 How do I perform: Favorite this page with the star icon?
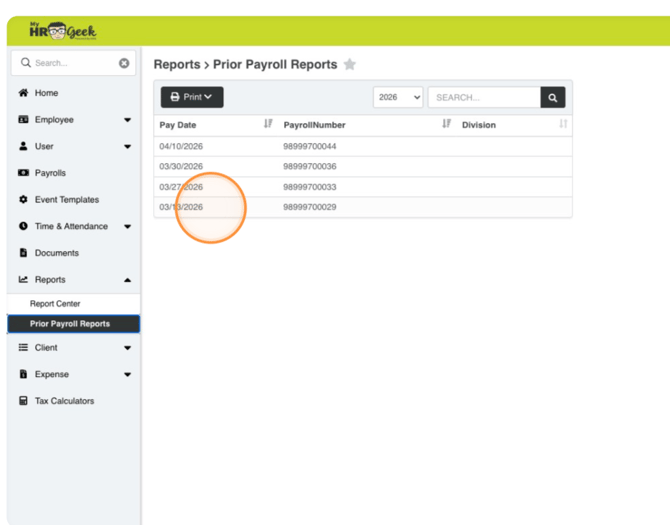pos(350,65)
